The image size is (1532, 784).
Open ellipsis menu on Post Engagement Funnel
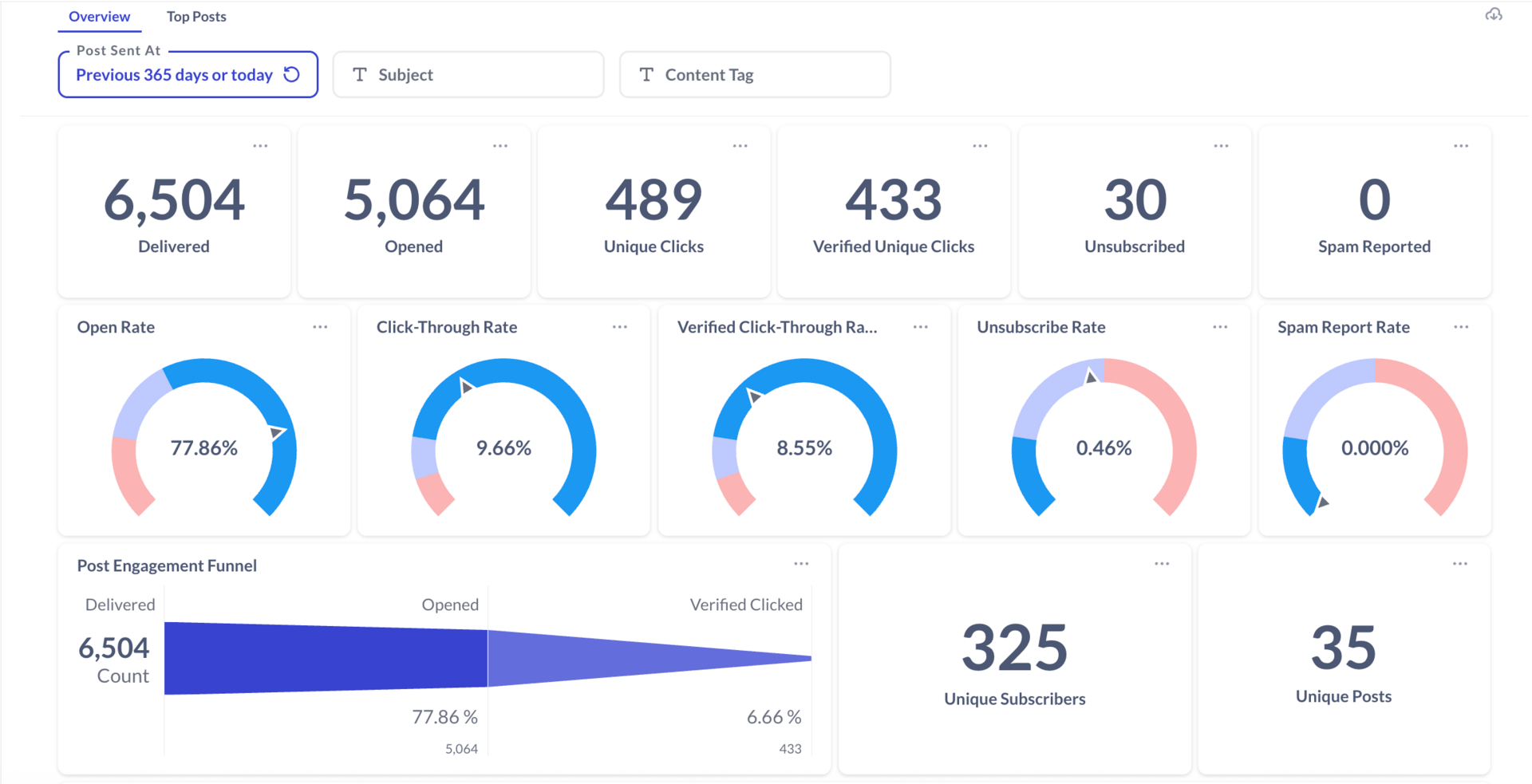click(x=801, y=564)
